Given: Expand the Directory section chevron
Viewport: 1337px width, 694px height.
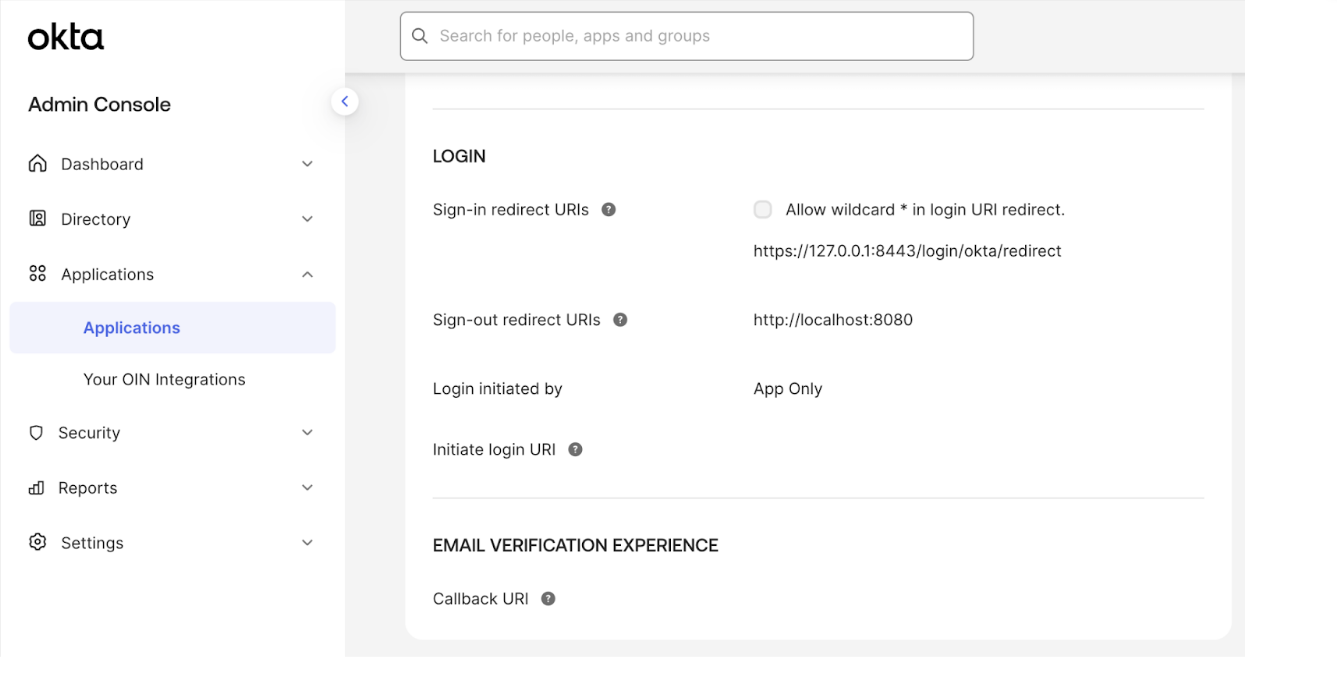Looking at the screenshot, I should tap(308, 219).
